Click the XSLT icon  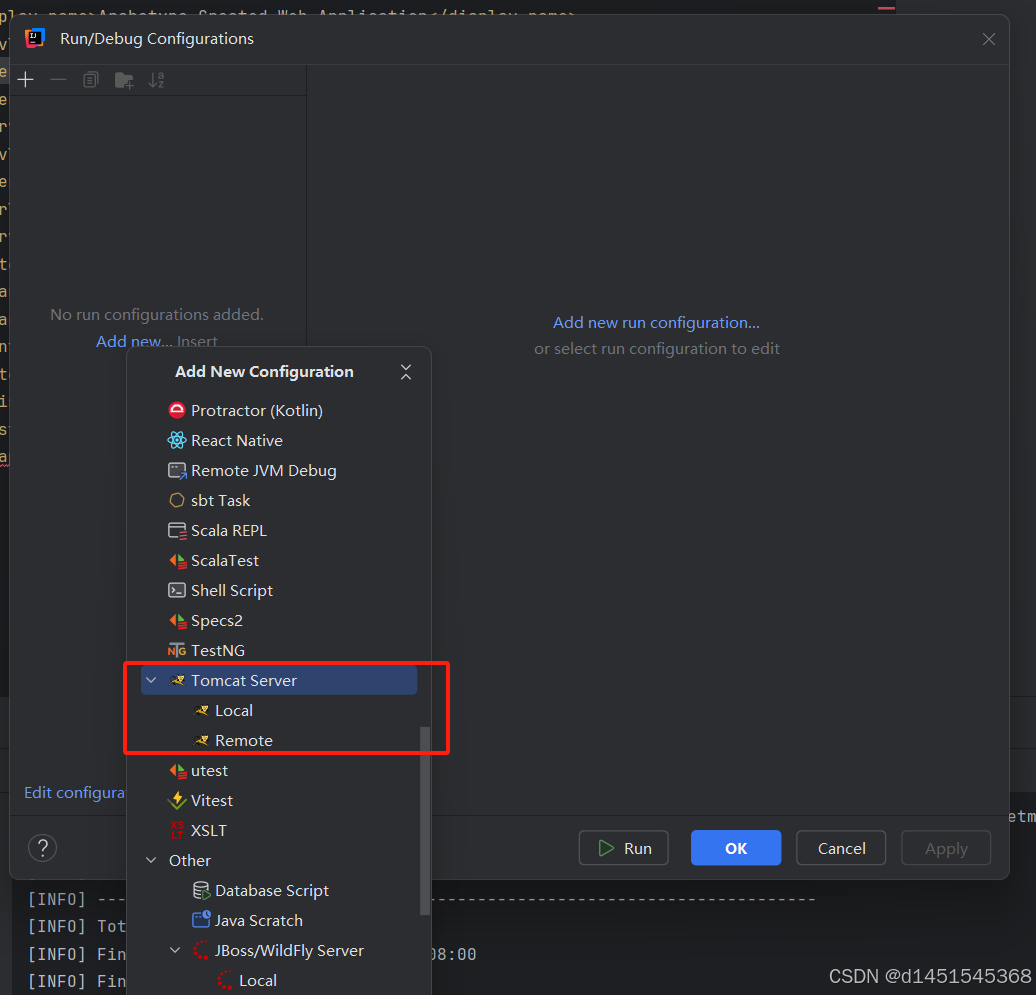(x=176, y=830)
